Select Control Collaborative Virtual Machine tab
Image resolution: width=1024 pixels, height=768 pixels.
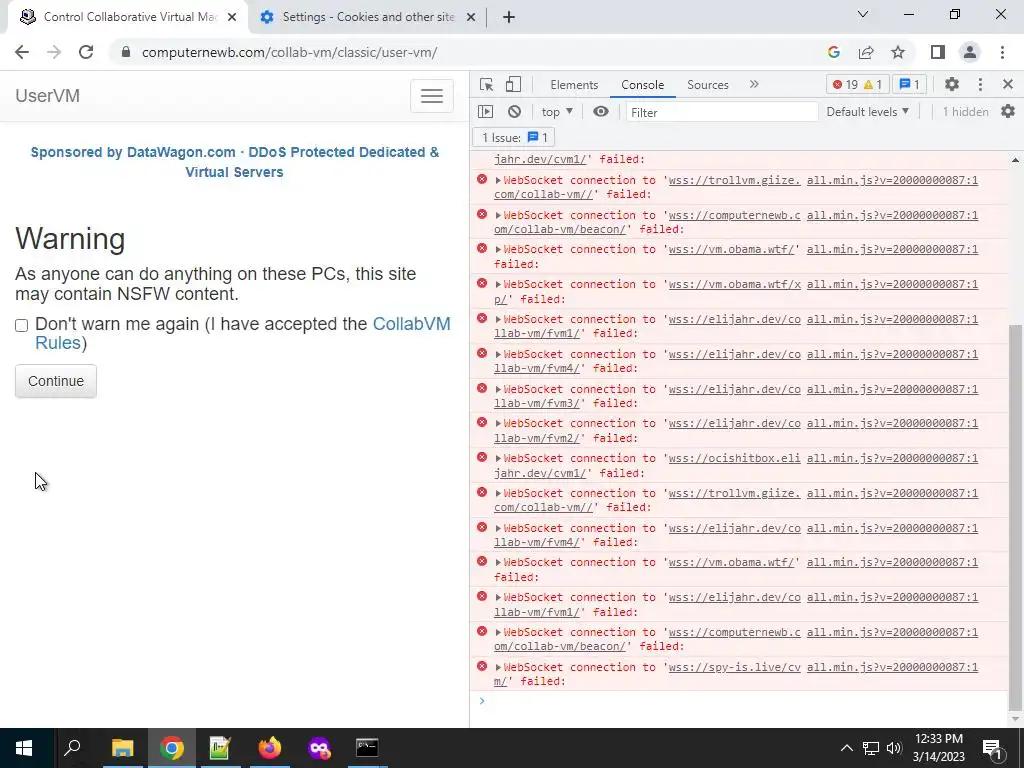click(x=129, y=17)
